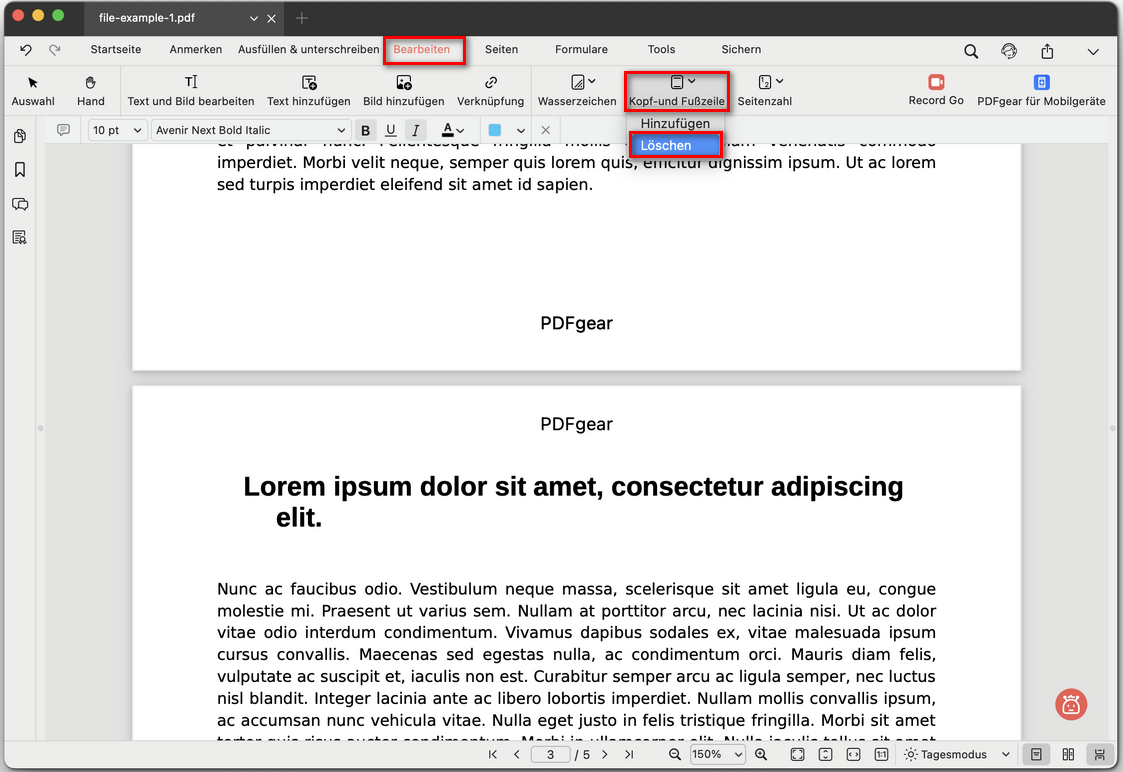1123x772 pixels.
Task: Click the Text hinzufügen tool
Action: (308, 90)
